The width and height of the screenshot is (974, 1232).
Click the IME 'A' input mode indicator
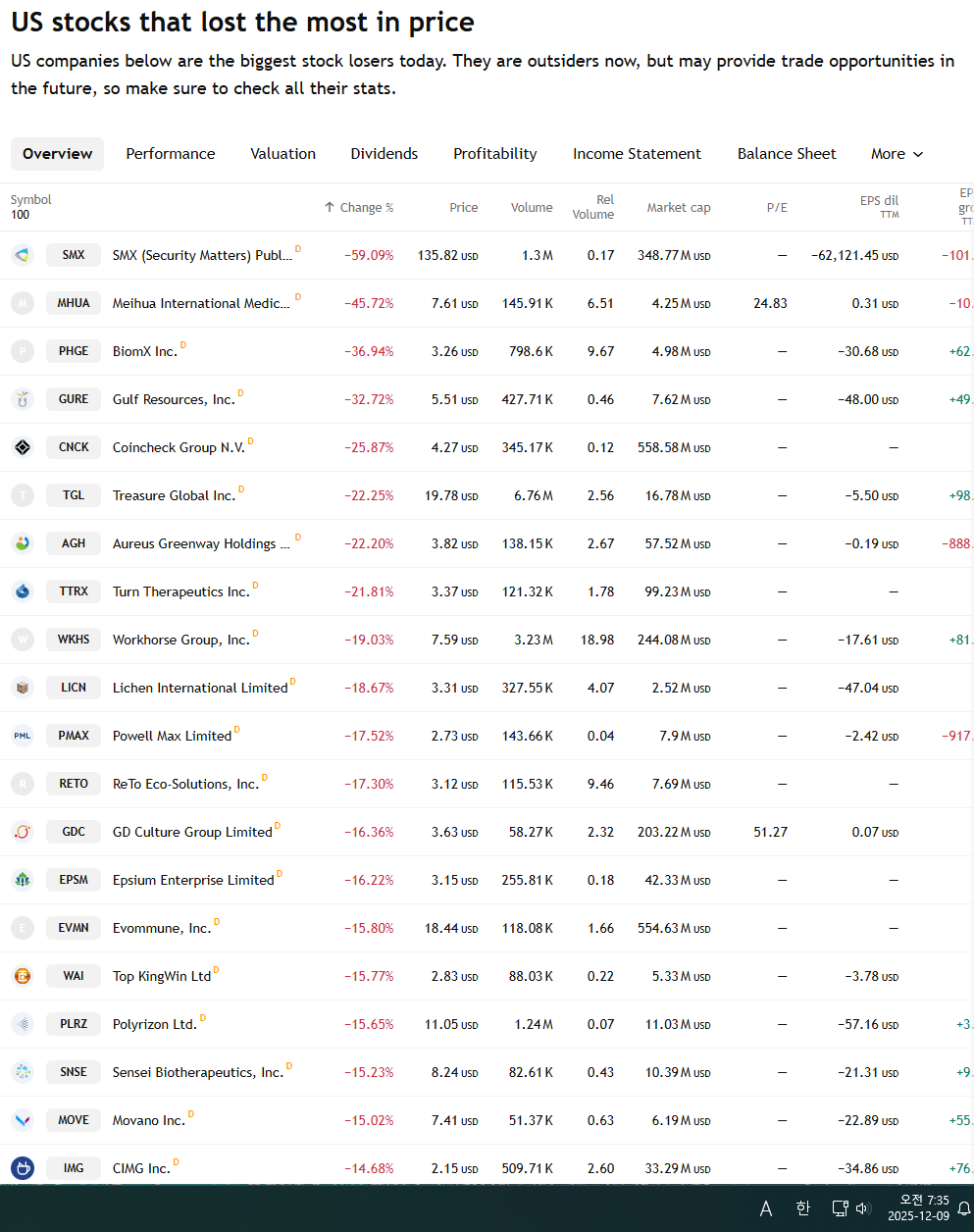pyautogui.click(x=766, y=1208)
